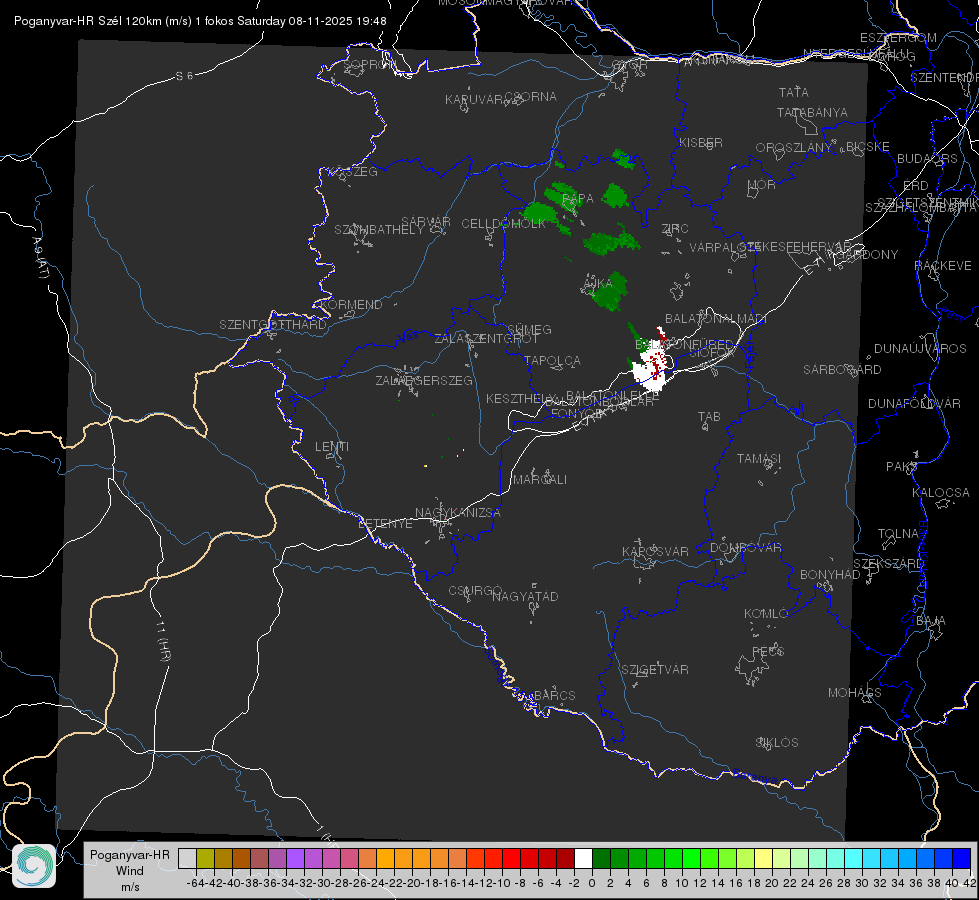Click the BICSKE town label
The image size is (979, 900).
(x=867, y=147)
